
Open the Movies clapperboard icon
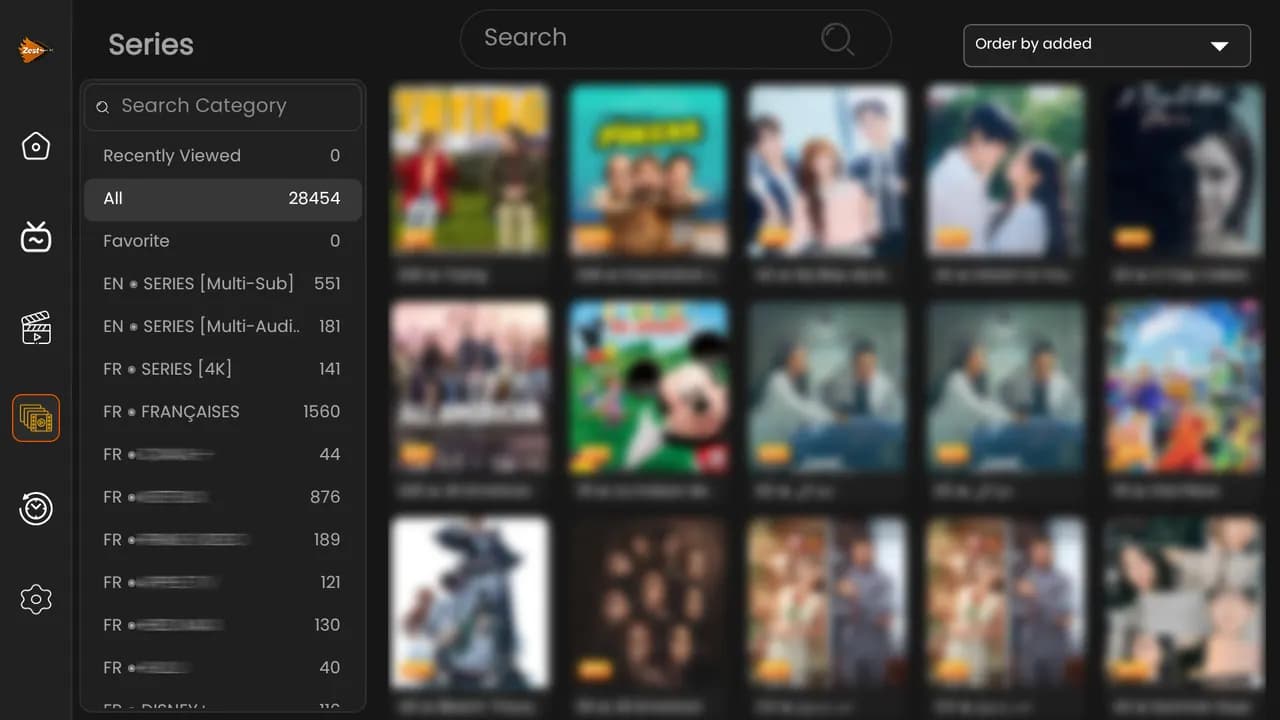click(36, 328)
